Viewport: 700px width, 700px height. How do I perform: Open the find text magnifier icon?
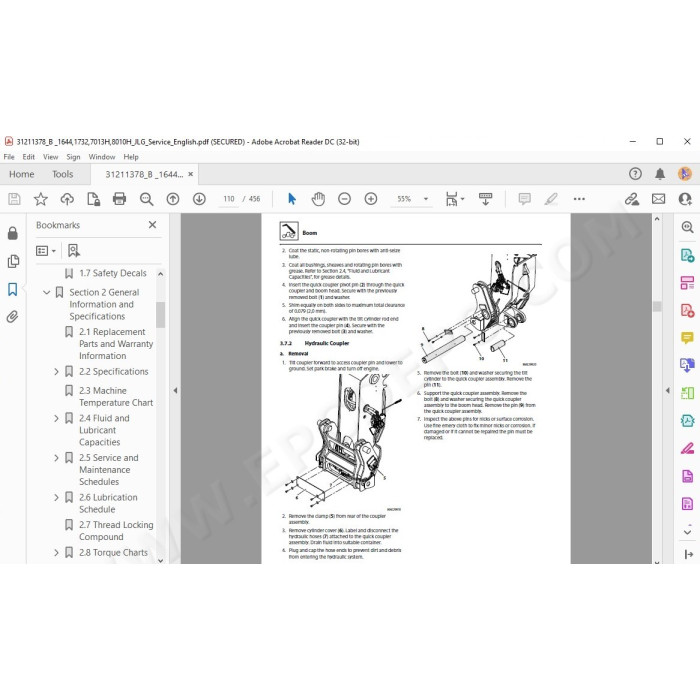click(x=146, y=199)
